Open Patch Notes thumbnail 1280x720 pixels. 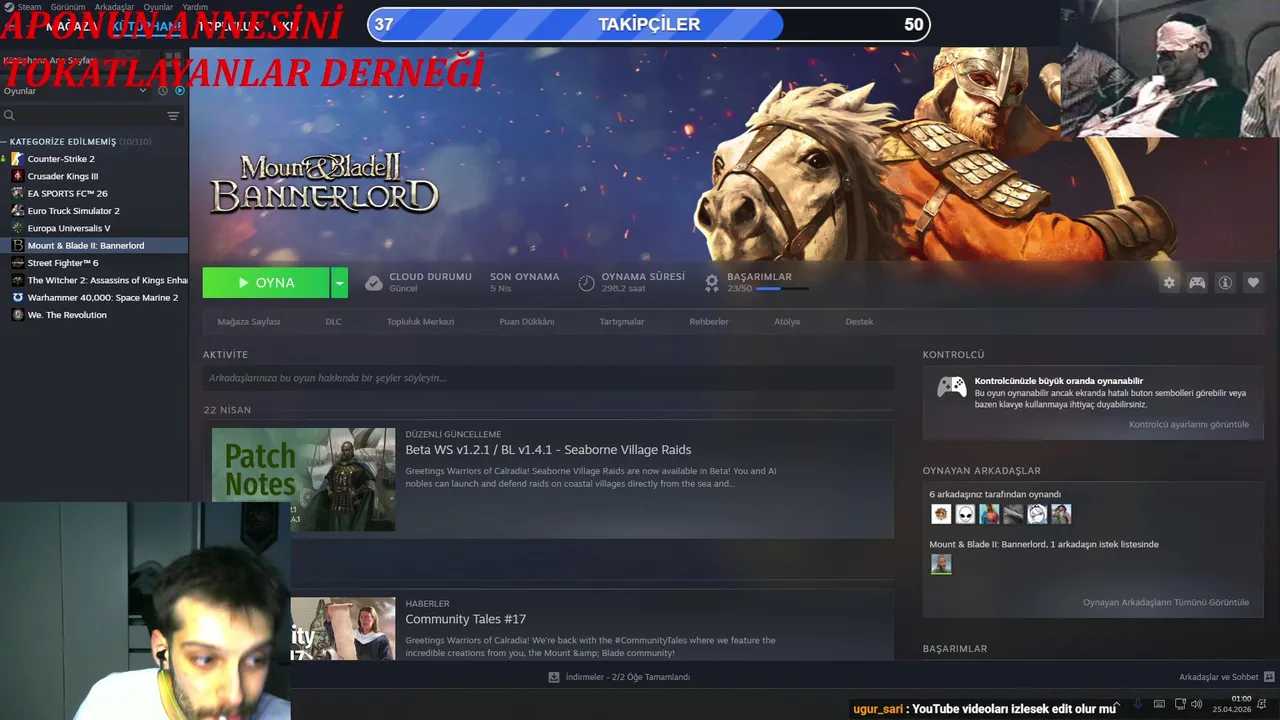click(303, 479)
